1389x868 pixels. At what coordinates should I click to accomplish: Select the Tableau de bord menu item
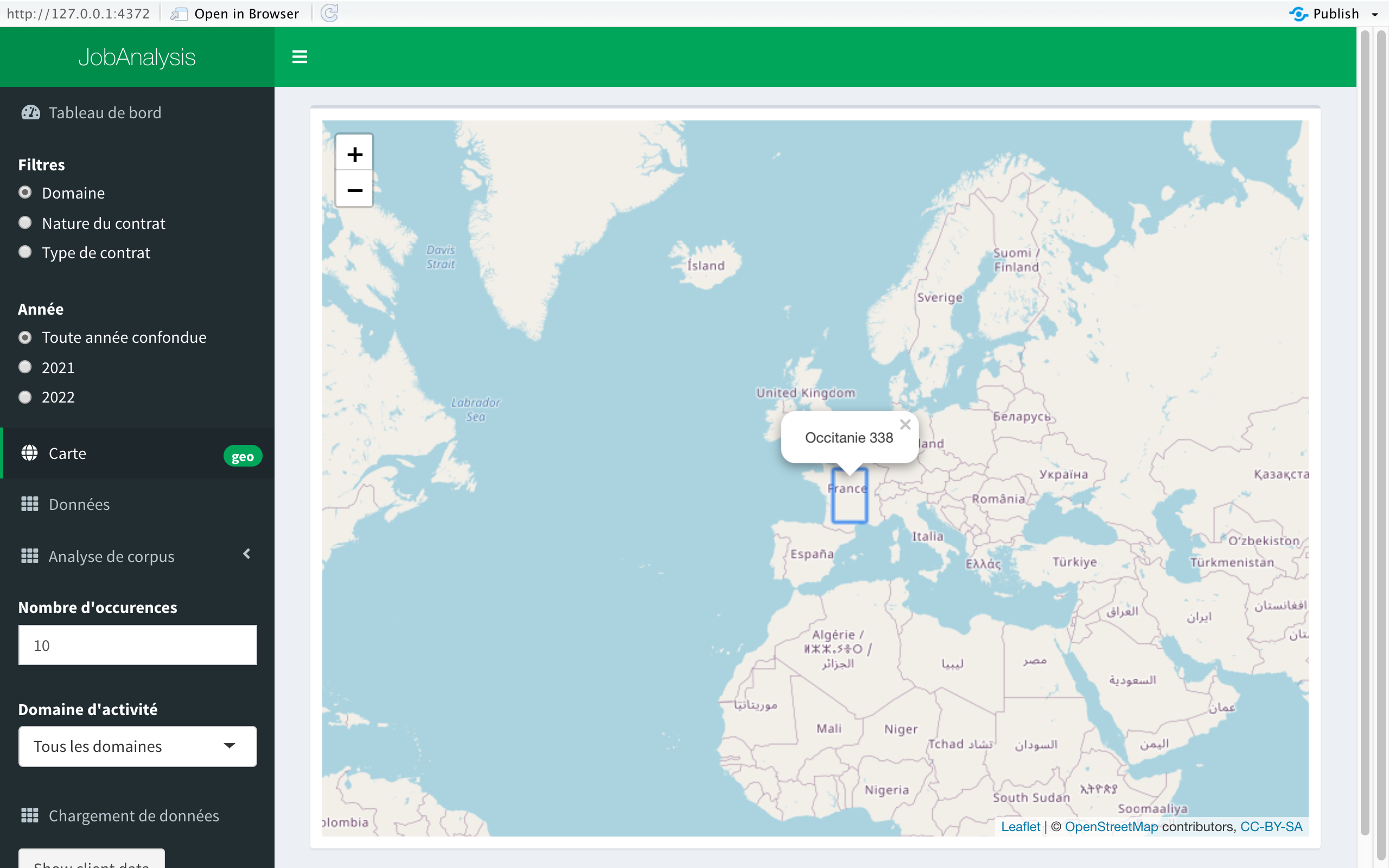[105, 112]
